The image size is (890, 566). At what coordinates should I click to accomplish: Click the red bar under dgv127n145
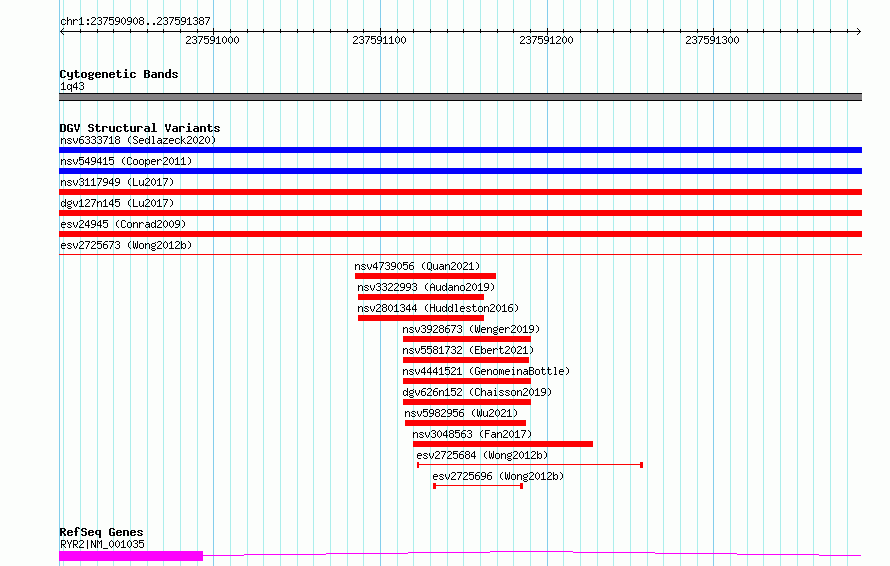[x=460, y=213]
